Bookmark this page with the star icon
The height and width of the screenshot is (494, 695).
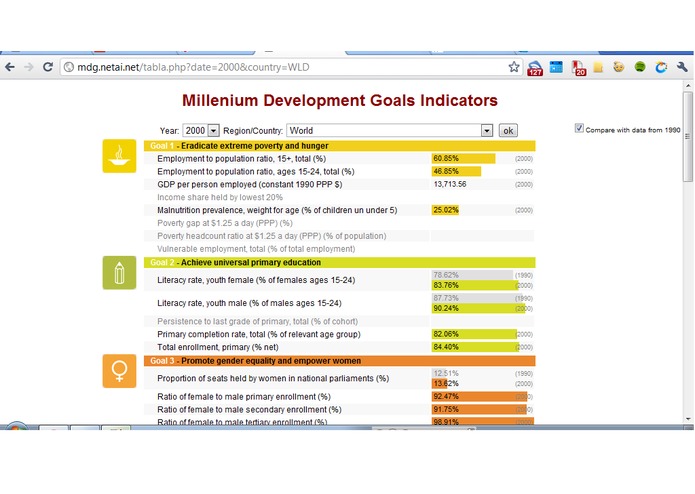click(x=514, y=67)
